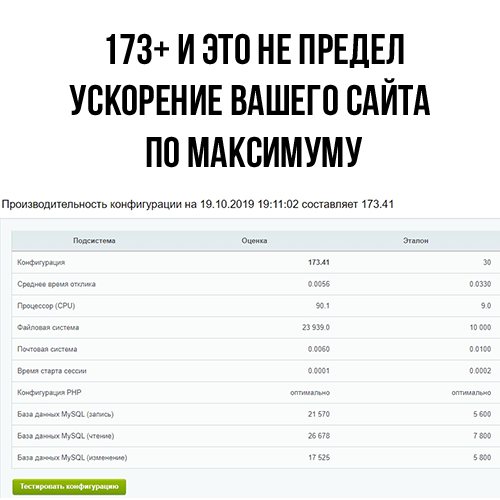Click the Конфигурация row label
The image size is (500, 500).
tap(41, 263)
